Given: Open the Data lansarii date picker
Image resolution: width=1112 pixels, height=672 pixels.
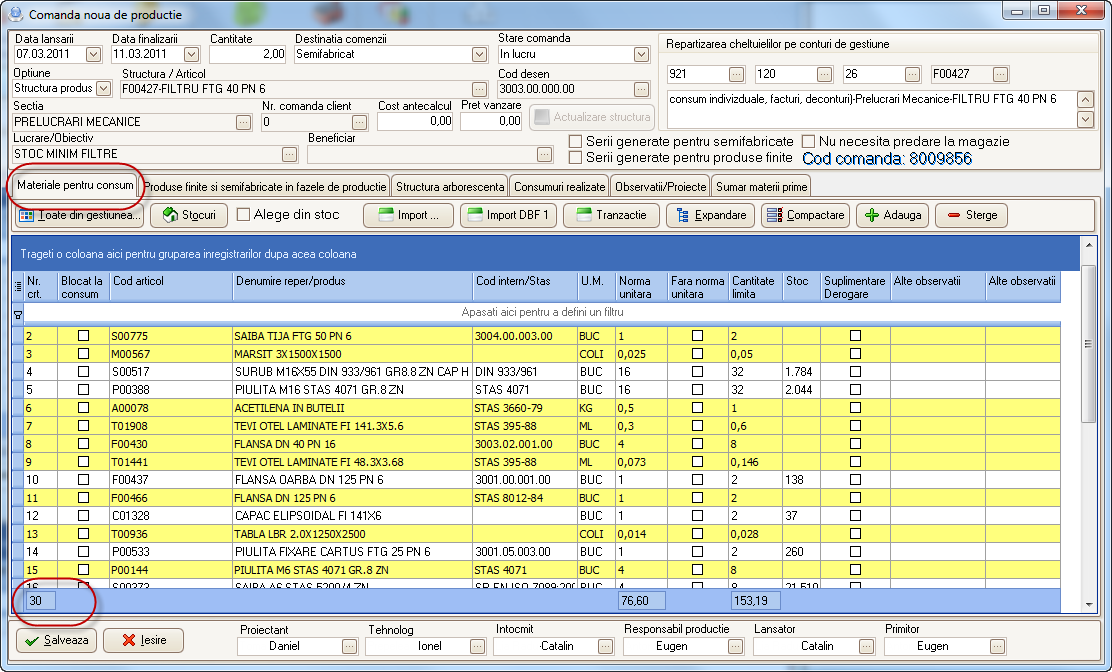Looking at the screenshot, I should (x=94, y=54).
